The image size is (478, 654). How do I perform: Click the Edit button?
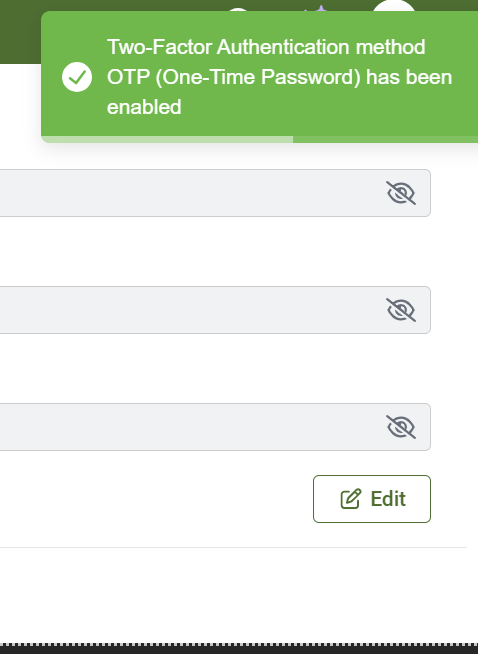[x=372, y=499]
